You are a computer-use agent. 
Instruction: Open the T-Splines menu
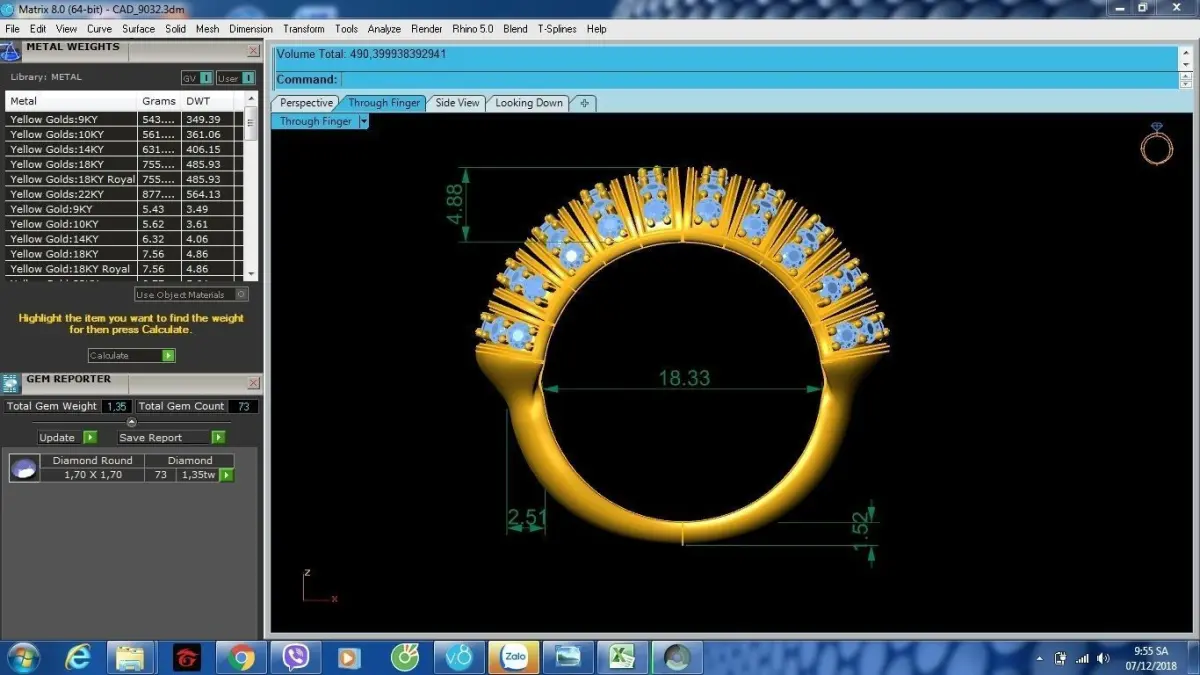(557, 29)
